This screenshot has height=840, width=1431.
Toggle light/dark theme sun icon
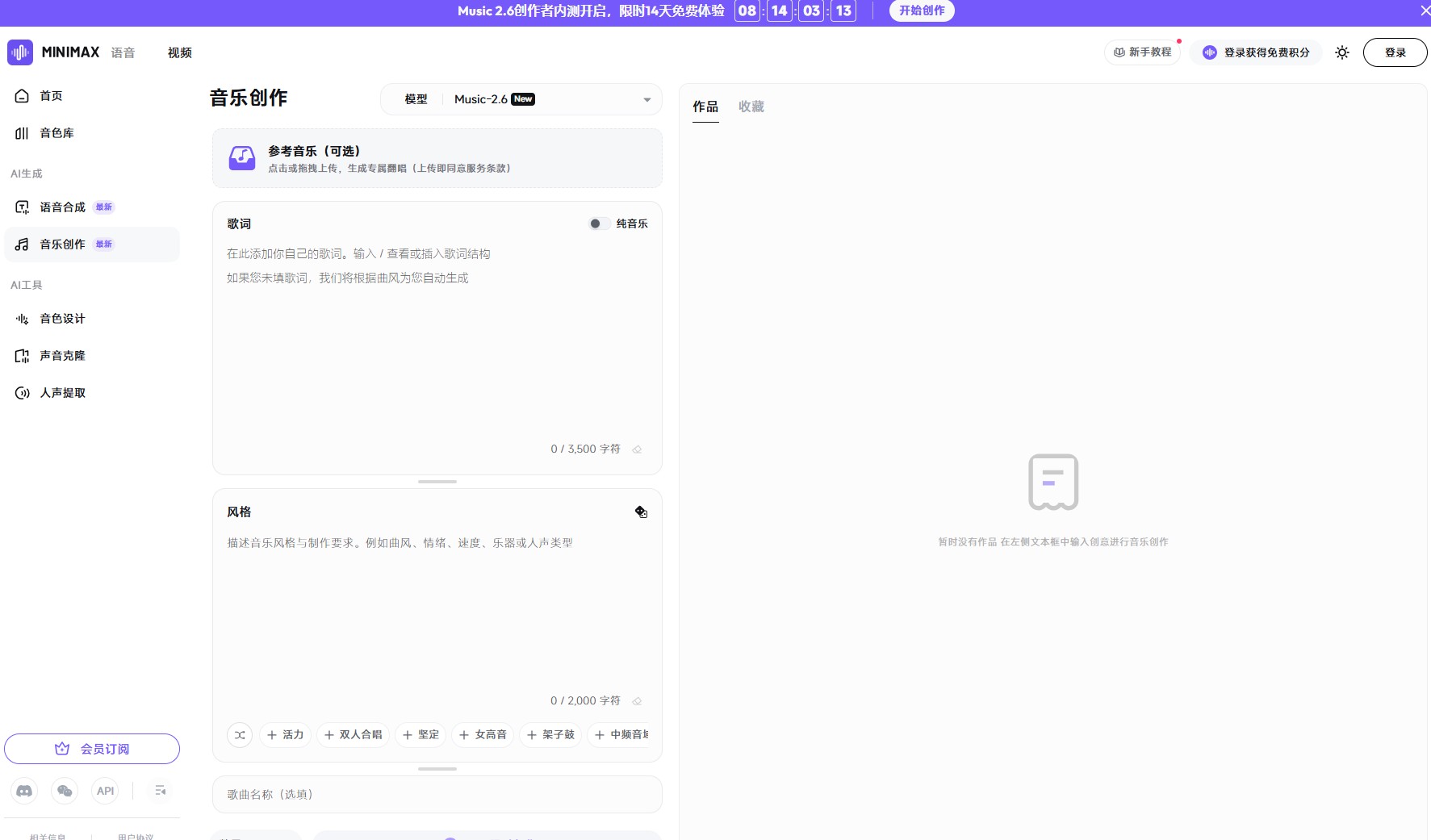coord(1341,52)
